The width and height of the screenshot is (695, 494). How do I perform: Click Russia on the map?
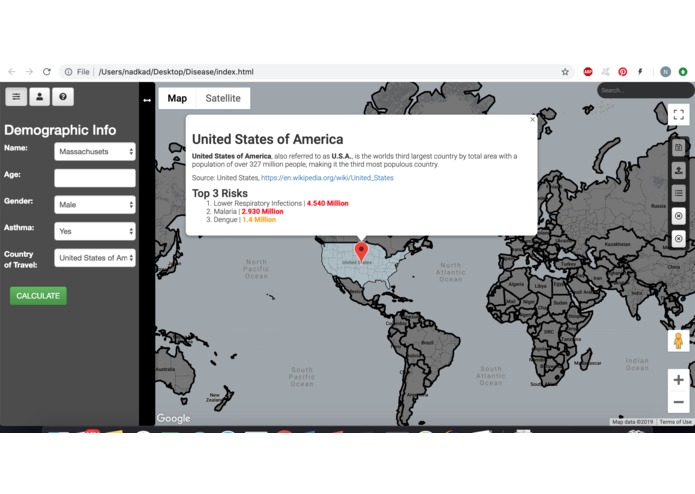tap(658, 206)
